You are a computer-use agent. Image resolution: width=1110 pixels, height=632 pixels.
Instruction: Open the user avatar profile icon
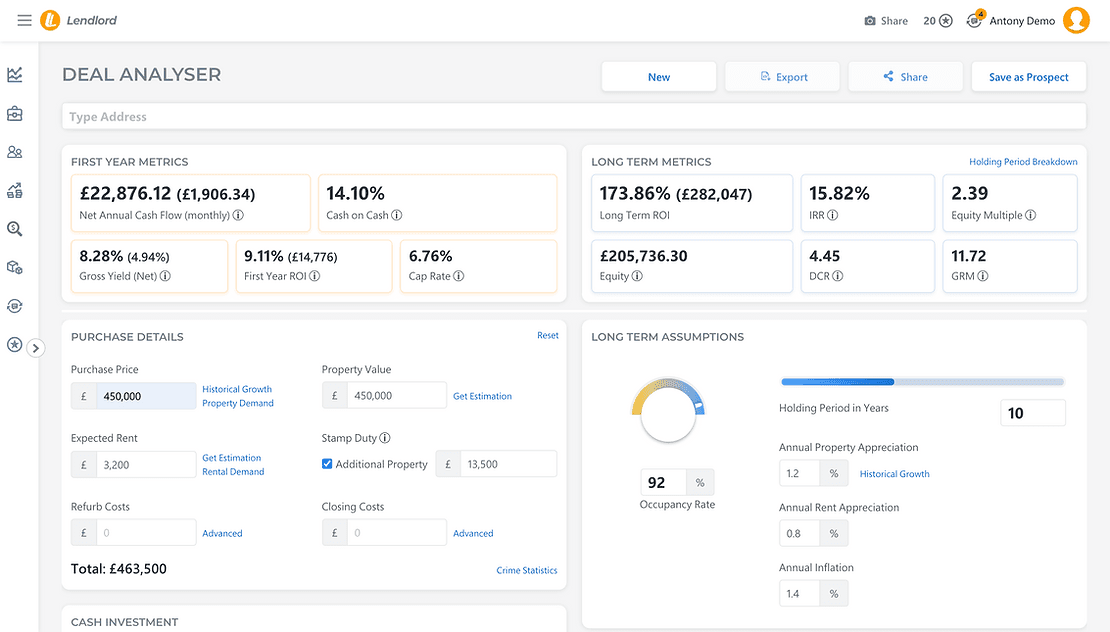click(1076, 21)
